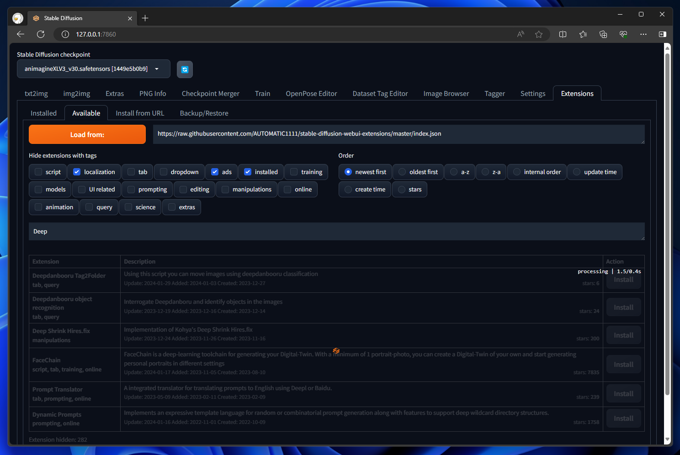Viewport: 680px width, 455px height.
Task: Select internal order sorting
Action: 517,172
